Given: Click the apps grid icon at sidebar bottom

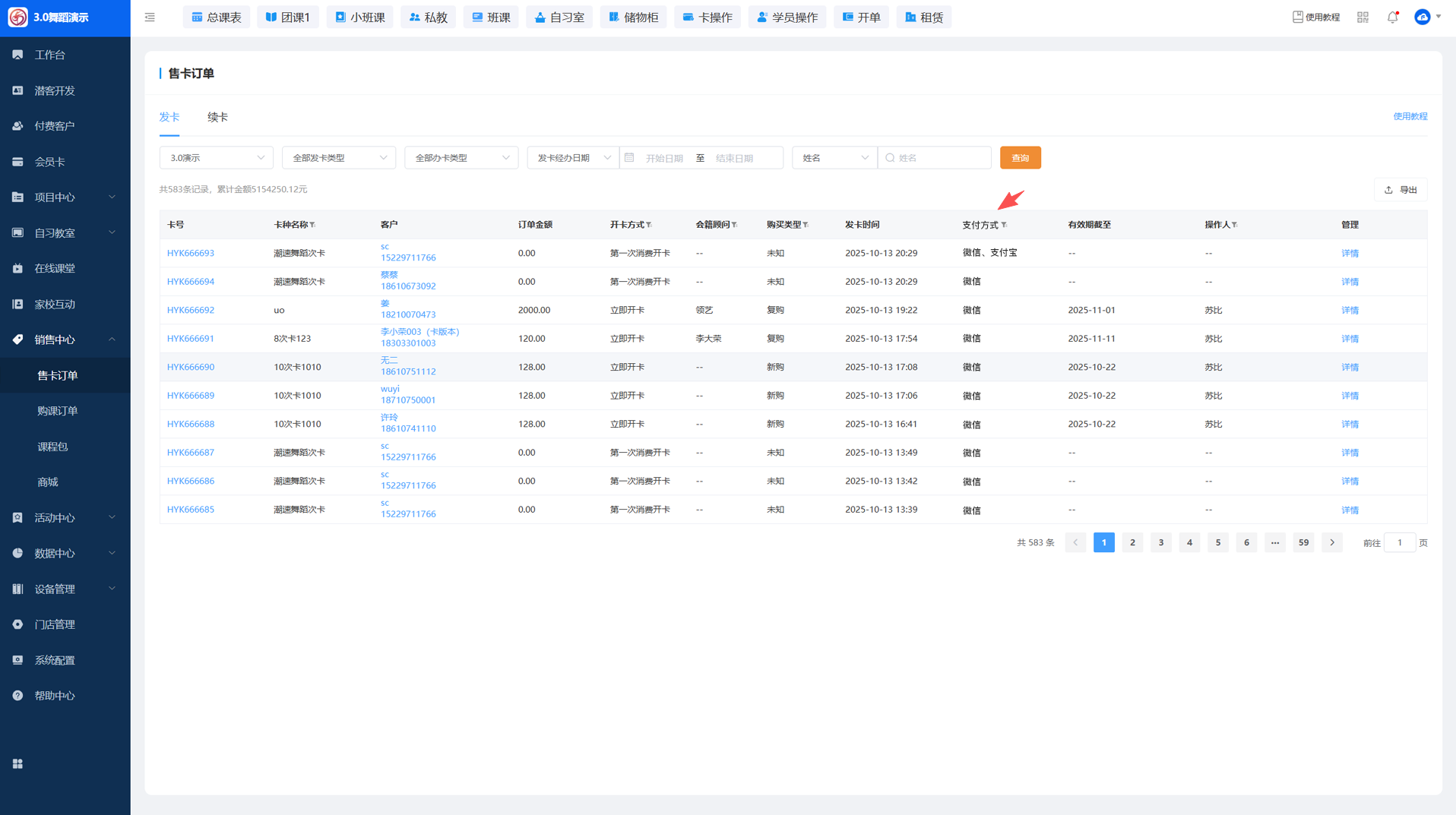Looking at the screenshot, I should 17,763.
